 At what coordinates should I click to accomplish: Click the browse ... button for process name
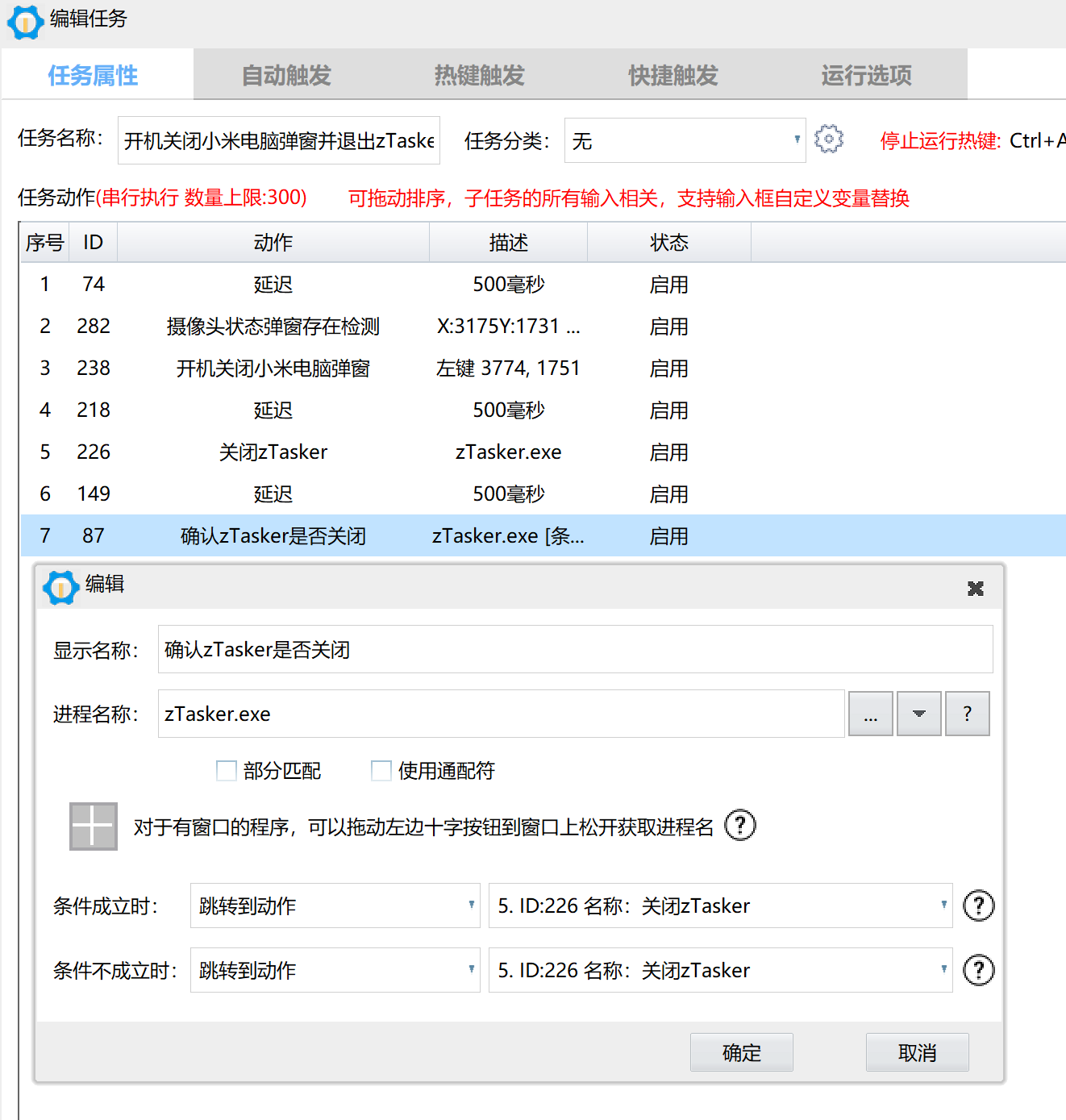tap(870, 714)
